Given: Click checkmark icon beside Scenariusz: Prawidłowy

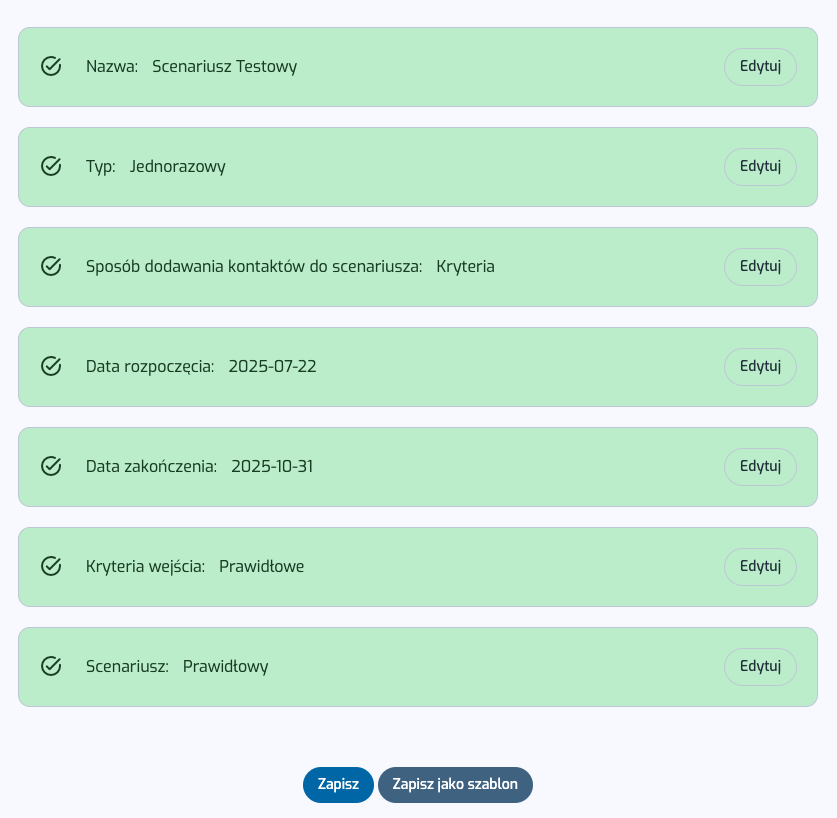Looking at the screenshot, I should (x=51, y=666).
